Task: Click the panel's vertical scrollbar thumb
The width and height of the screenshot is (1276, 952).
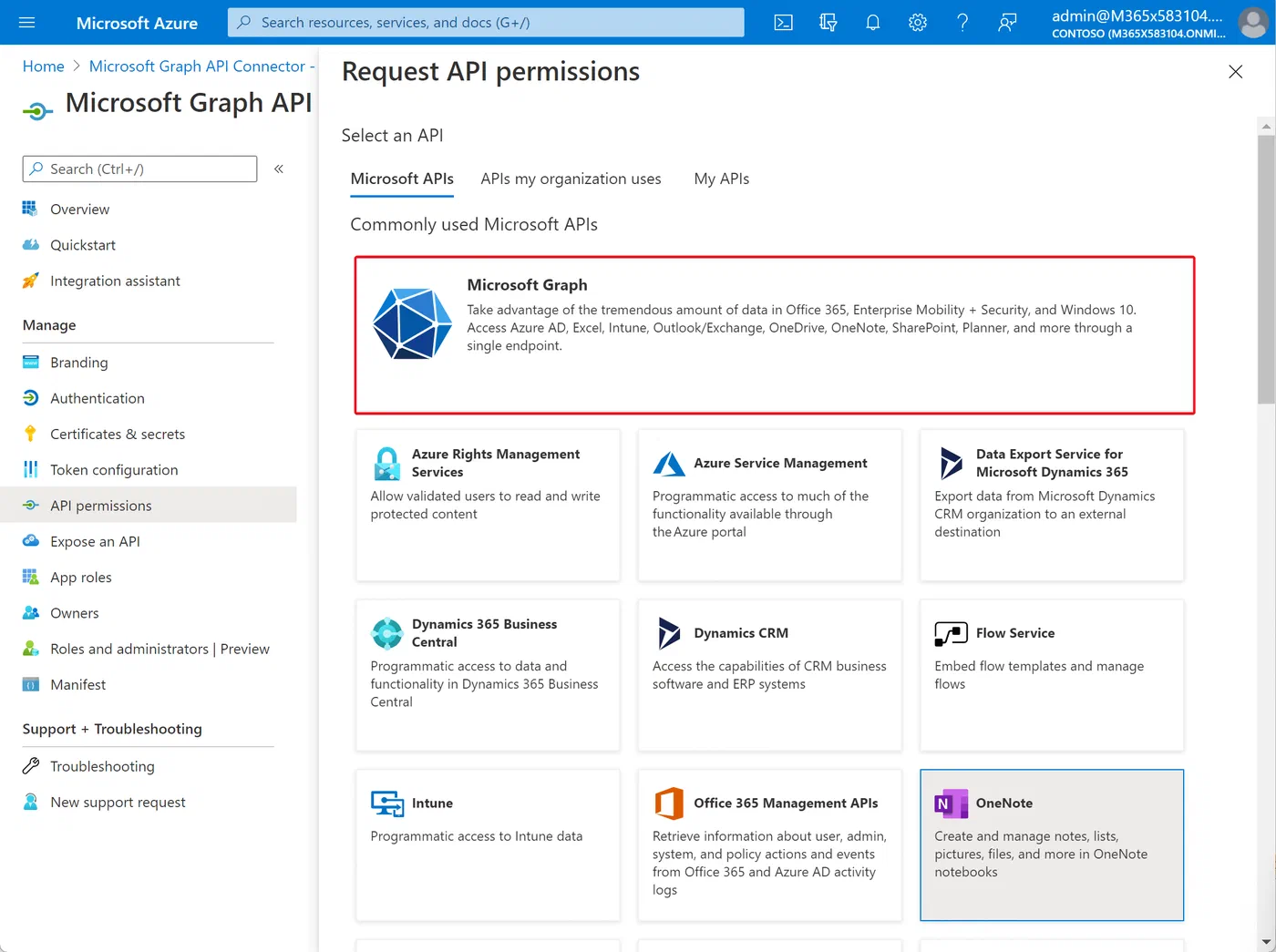Action: pos(1266,270)
